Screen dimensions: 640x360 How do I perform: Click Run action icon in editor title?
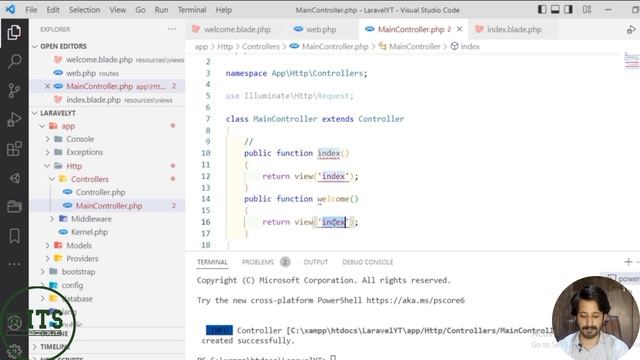coord(631,29)
